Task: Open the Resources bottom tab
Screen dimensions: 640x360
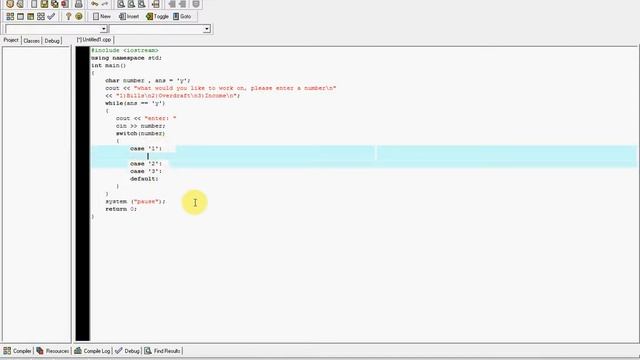Action: (53, 351)
